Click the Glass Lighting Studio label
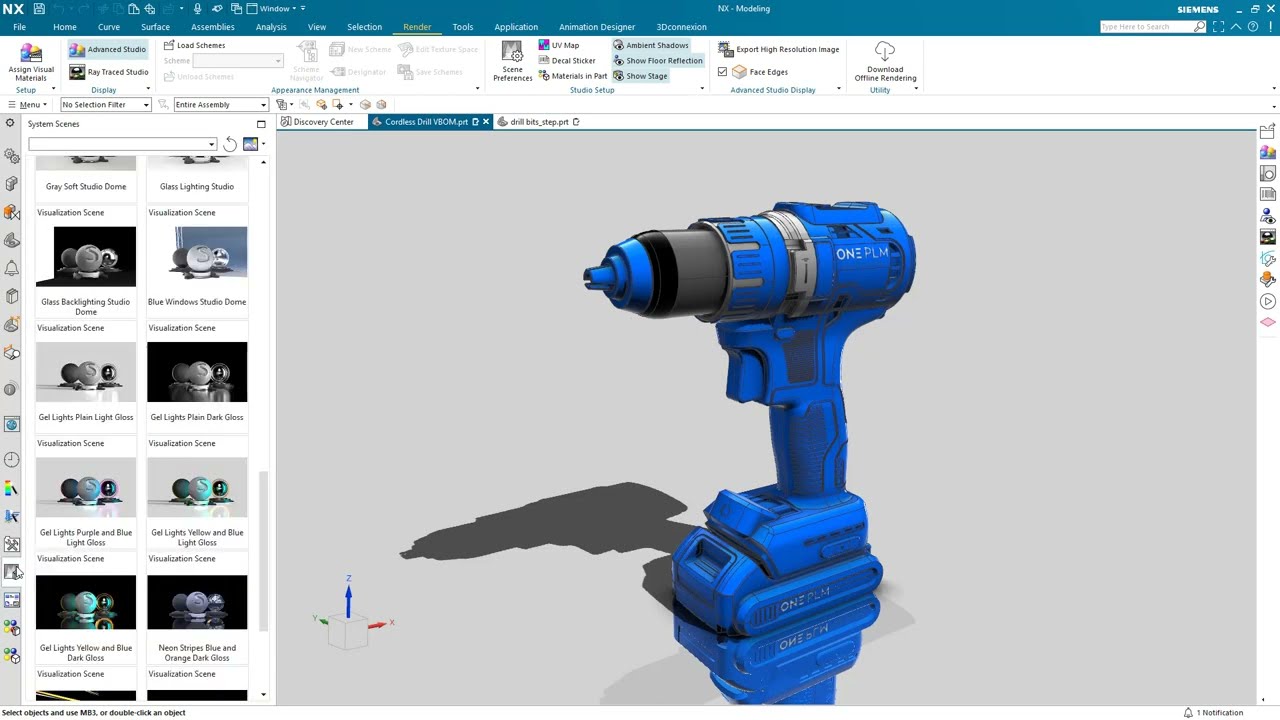1280x720 pixels. click(197, 187)
